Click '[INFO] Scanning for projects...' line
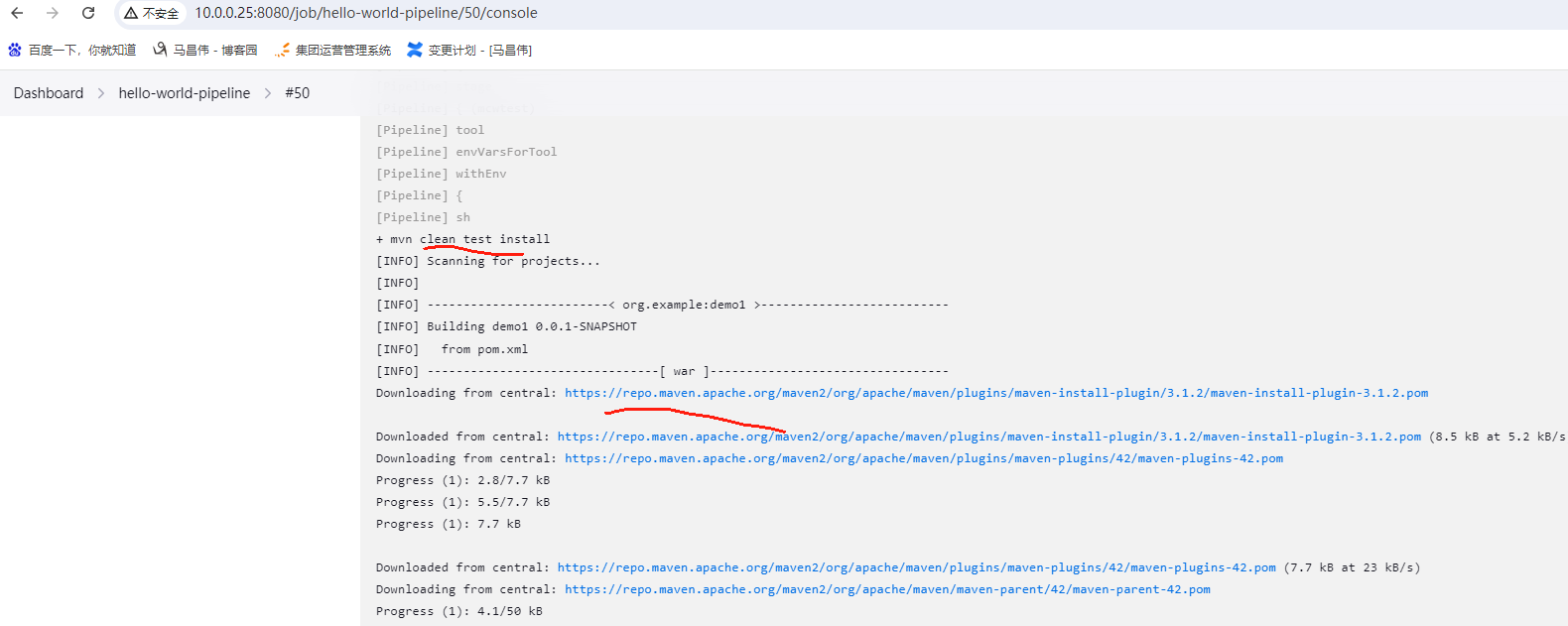The image size is (1568, 626). (x=488, y=261)
